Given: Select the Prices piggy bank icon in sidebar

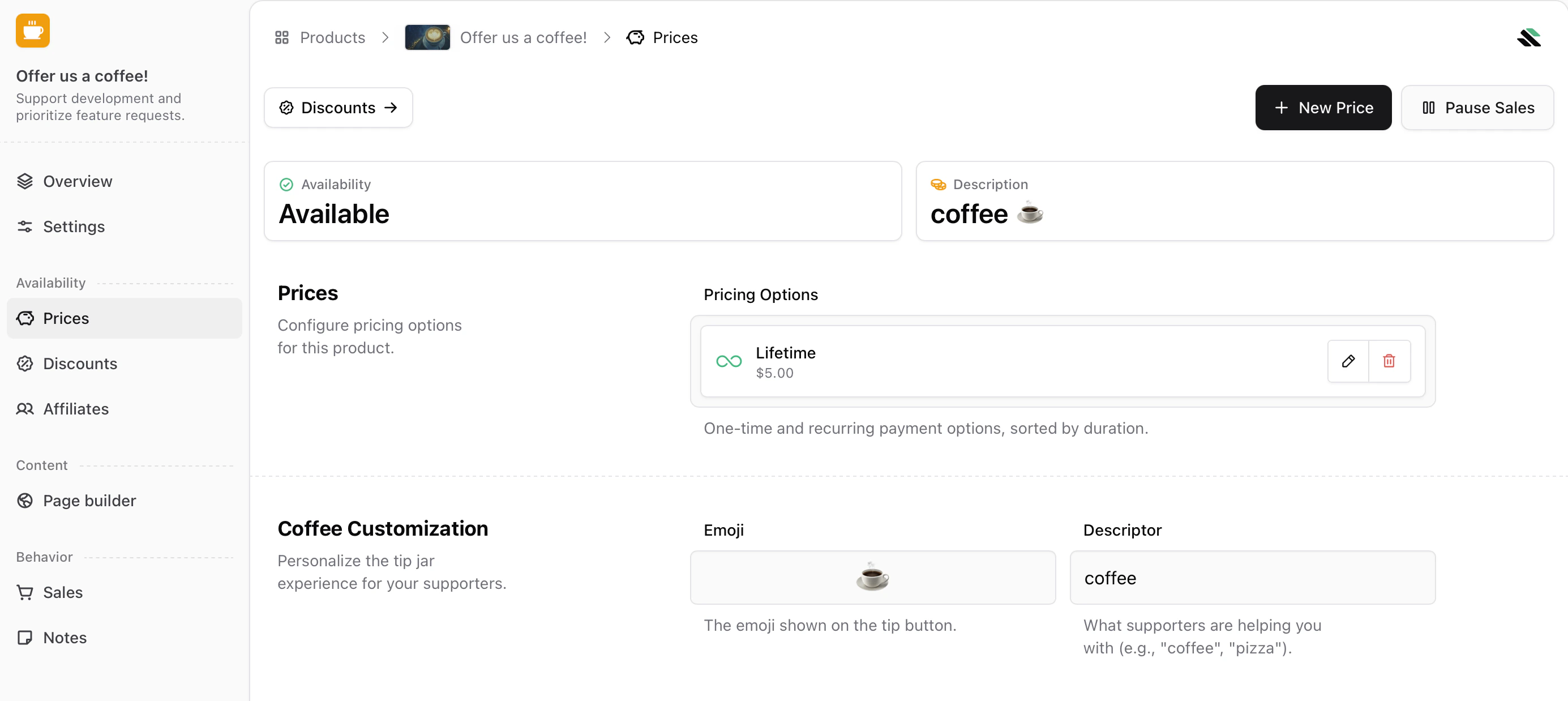Looking at the screenshot, I should point(25,318).
